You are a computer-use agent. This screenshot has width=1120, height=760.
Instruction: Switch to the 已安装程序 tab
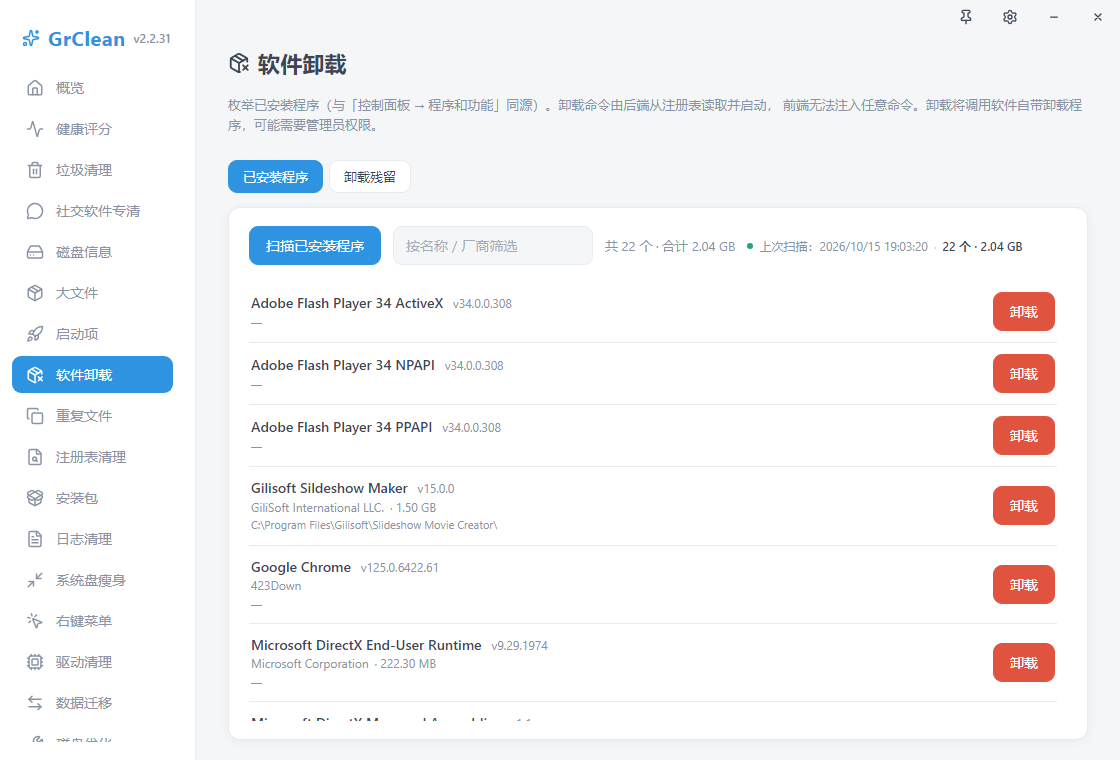tap(276, 176)
